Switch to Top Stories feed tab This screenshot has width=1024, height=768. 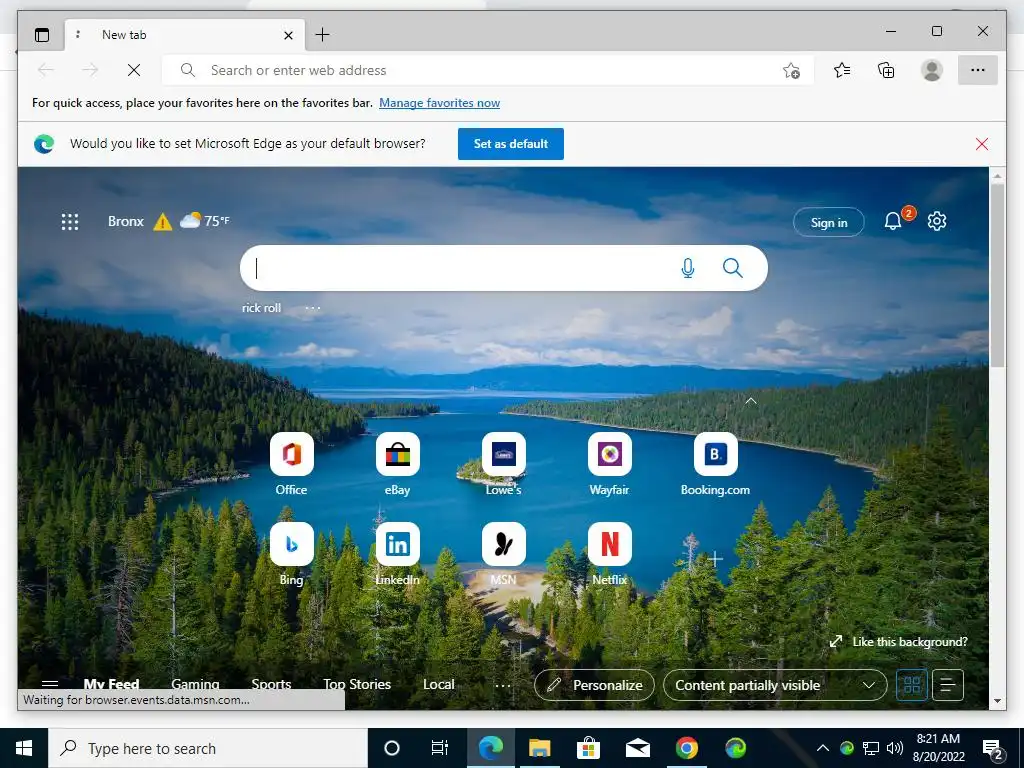click(357, 684)
